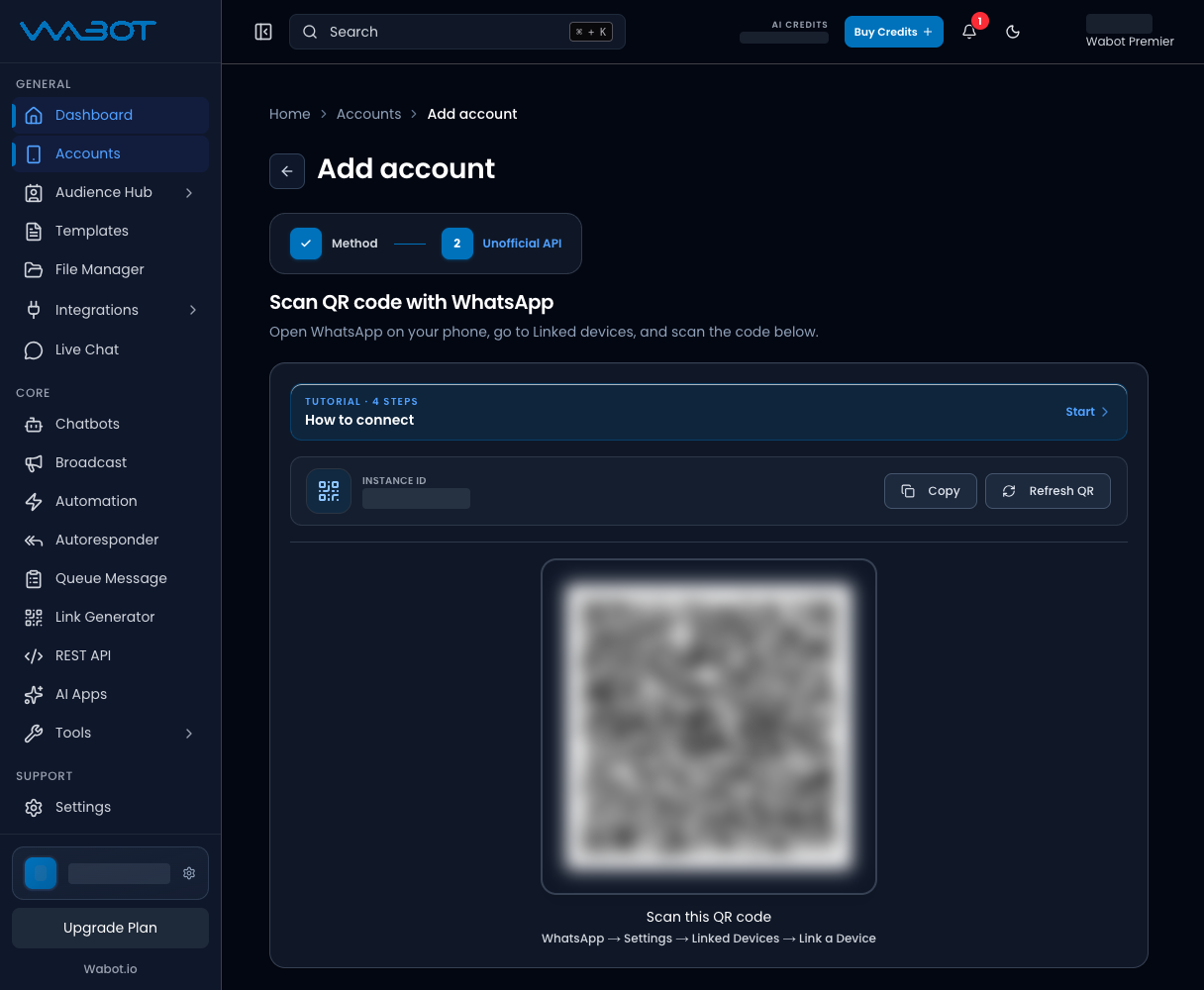
Task: Open the Broadcast menu item
Action: 111,462
